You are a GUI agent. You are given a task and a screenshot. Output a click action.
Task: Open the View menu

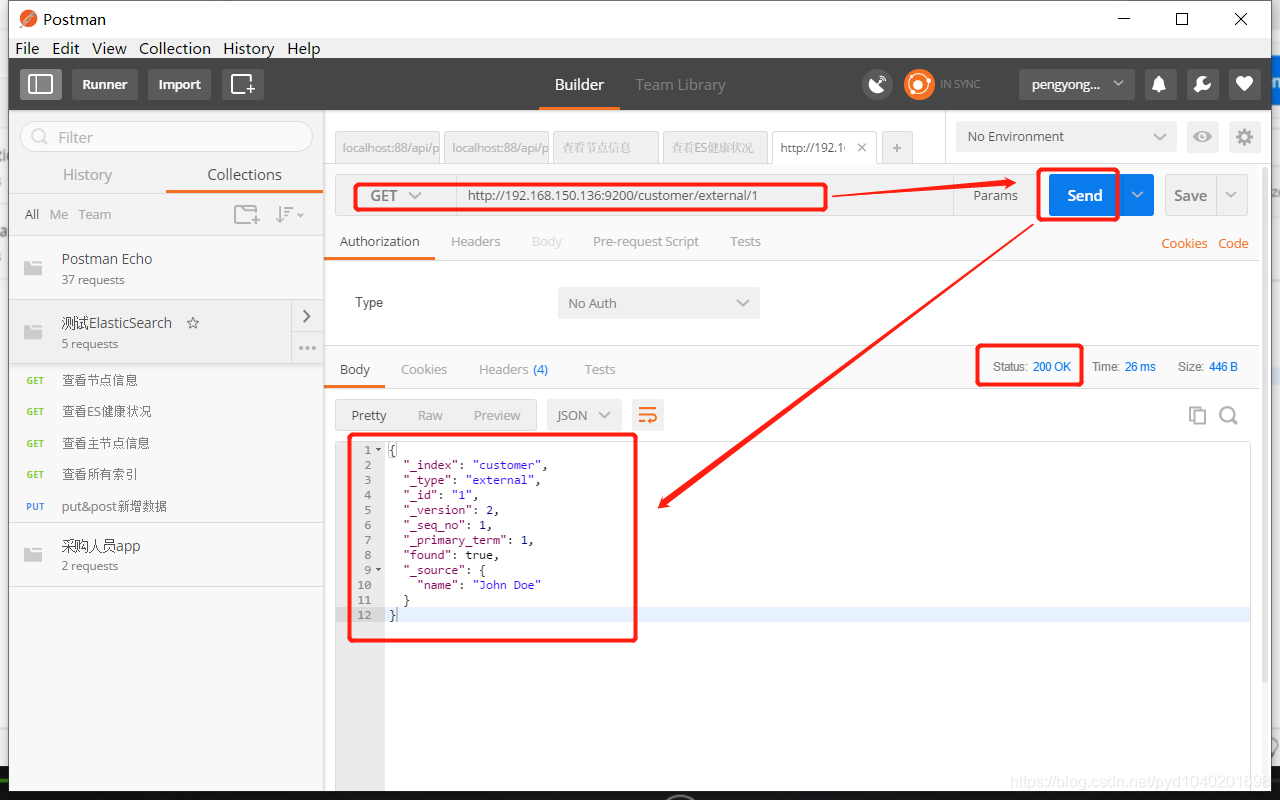tap(109, 48)
